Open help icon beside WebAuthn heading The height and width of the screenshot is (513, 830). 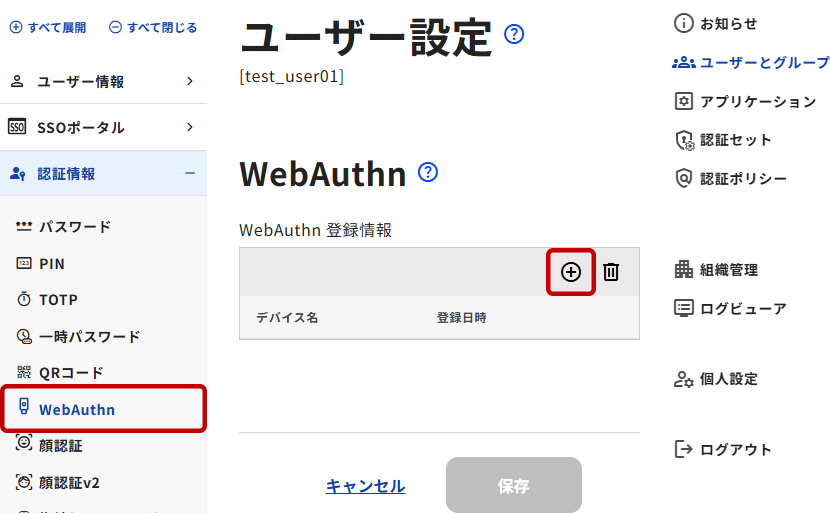coord(428,173)
